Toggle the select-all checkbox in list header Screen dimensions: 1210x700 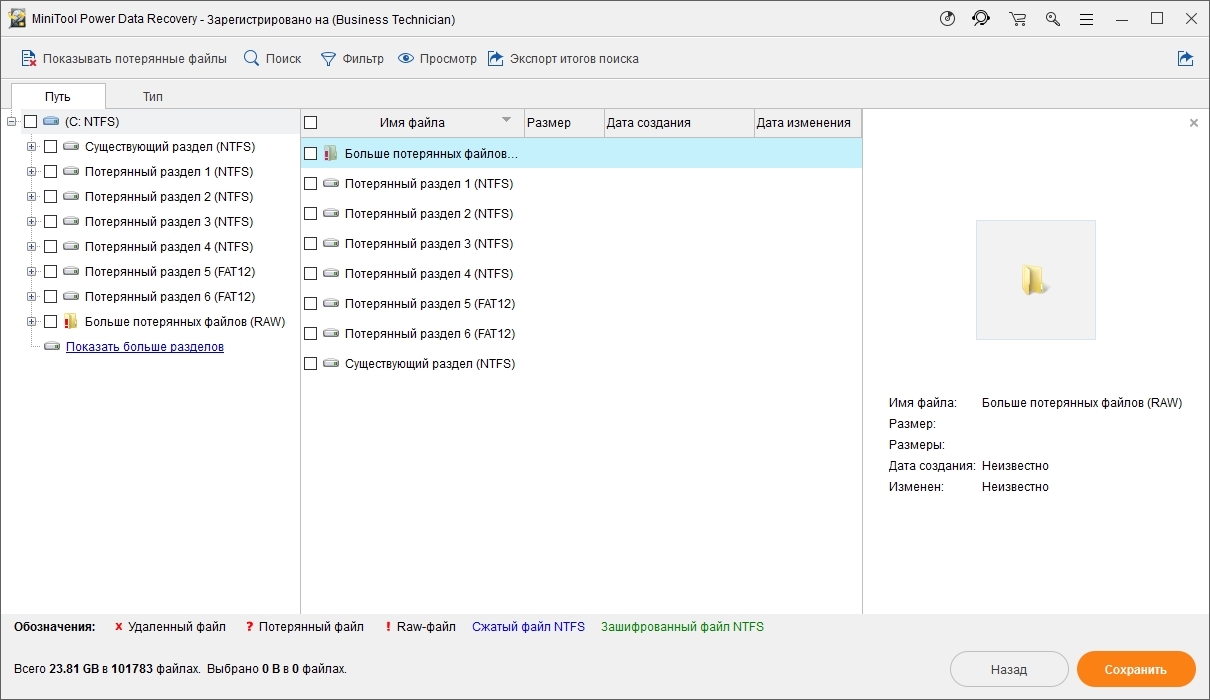tap(310, 123)
